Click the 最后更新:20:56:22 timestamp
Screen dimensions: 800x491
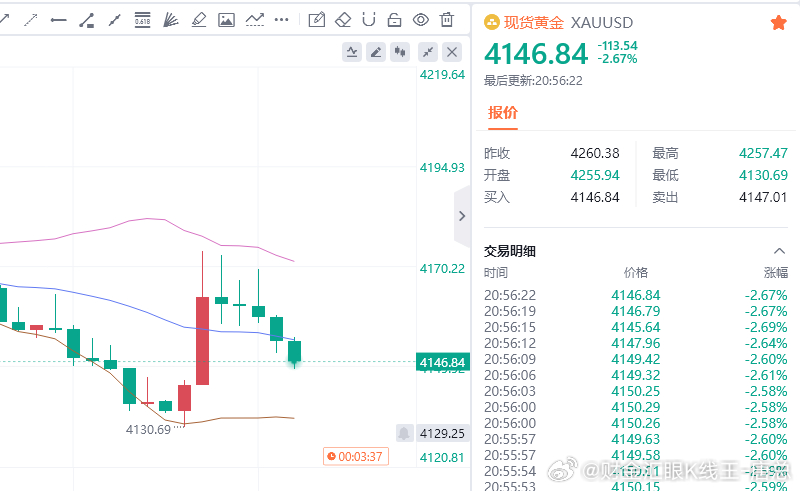[533, 81]
